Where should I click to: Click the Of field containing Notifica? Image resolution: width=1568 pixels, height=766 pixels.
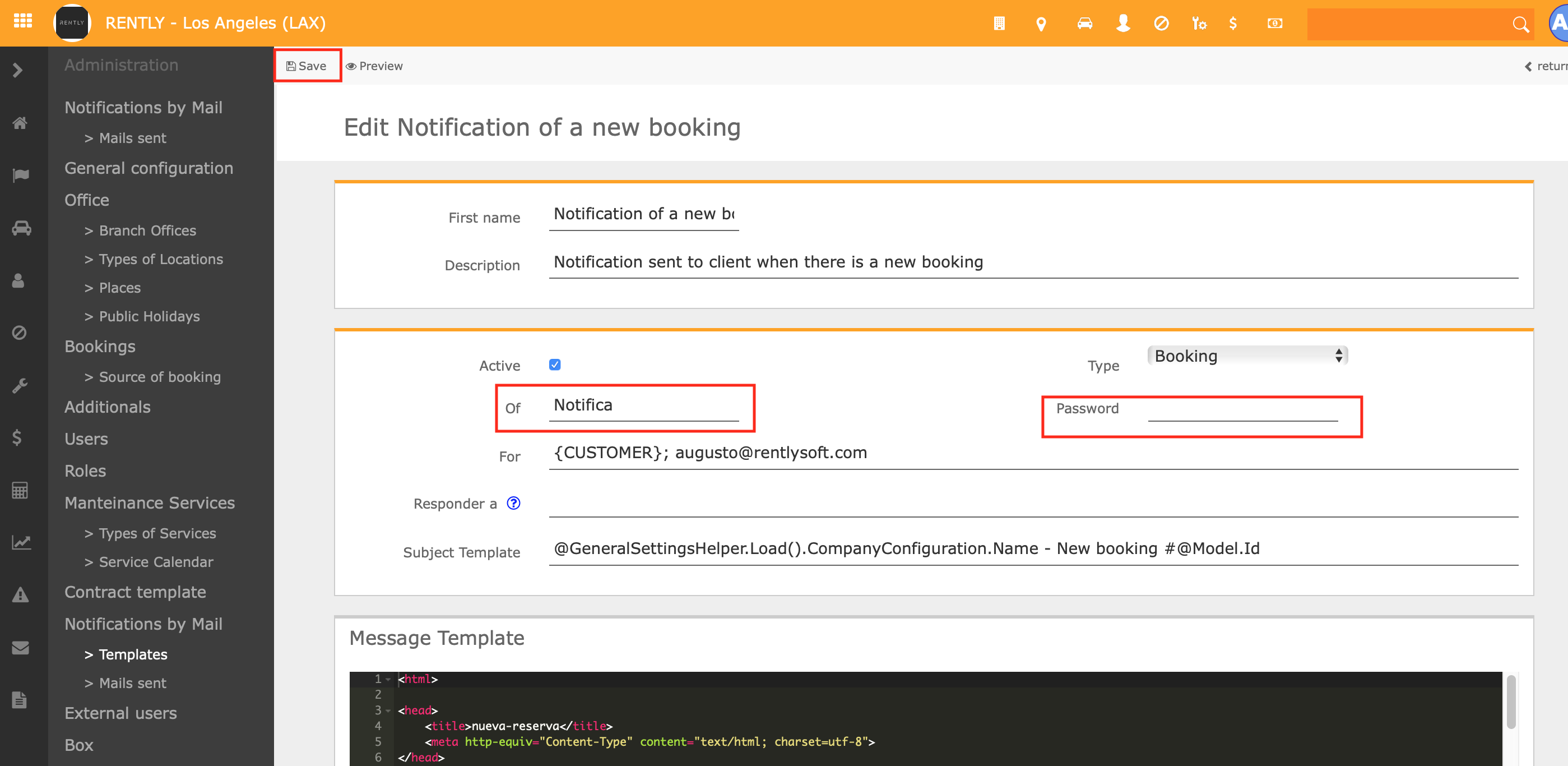click(643, 405)
